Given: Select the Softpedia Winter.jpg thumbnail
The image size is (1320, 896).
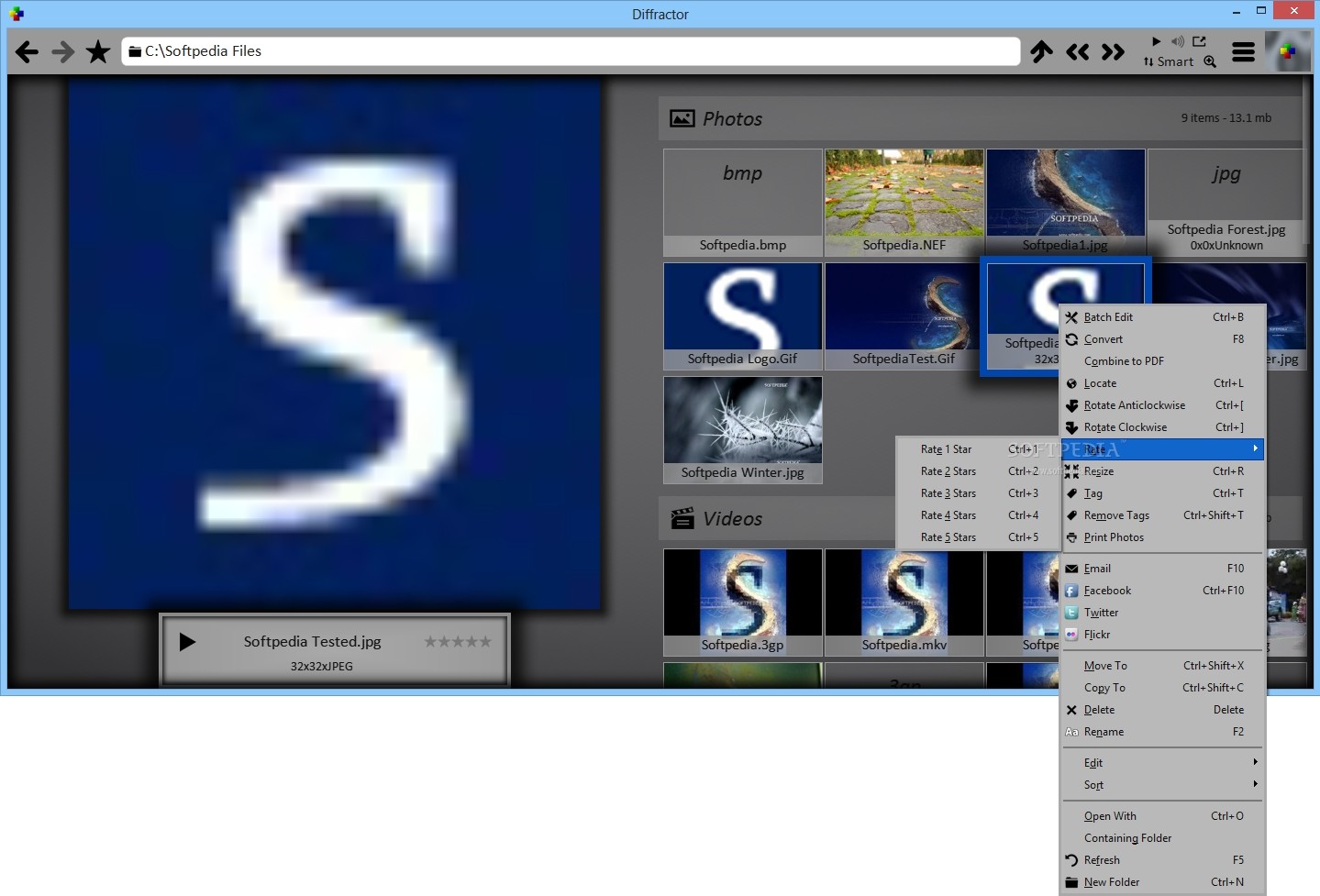Looking at the screenshot, I should (742, 430).
